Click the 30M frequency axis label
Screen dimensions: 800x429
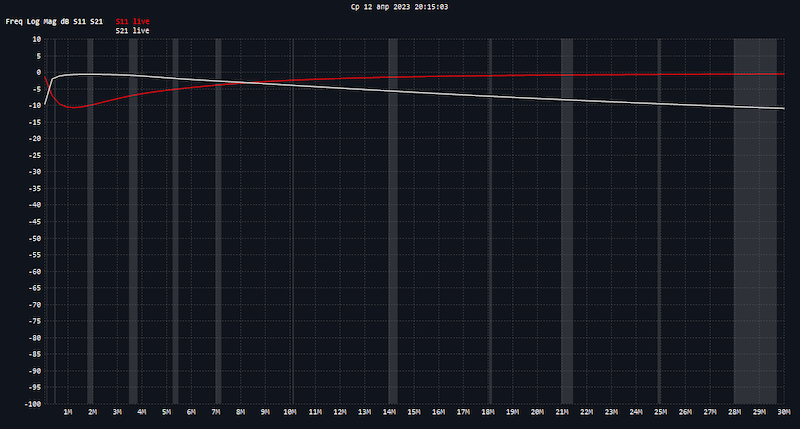pos(783,412)
